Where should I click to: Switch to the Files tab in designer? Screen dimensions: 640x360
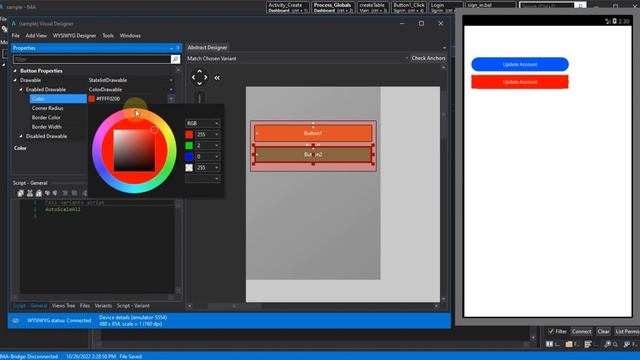(84, 306)
